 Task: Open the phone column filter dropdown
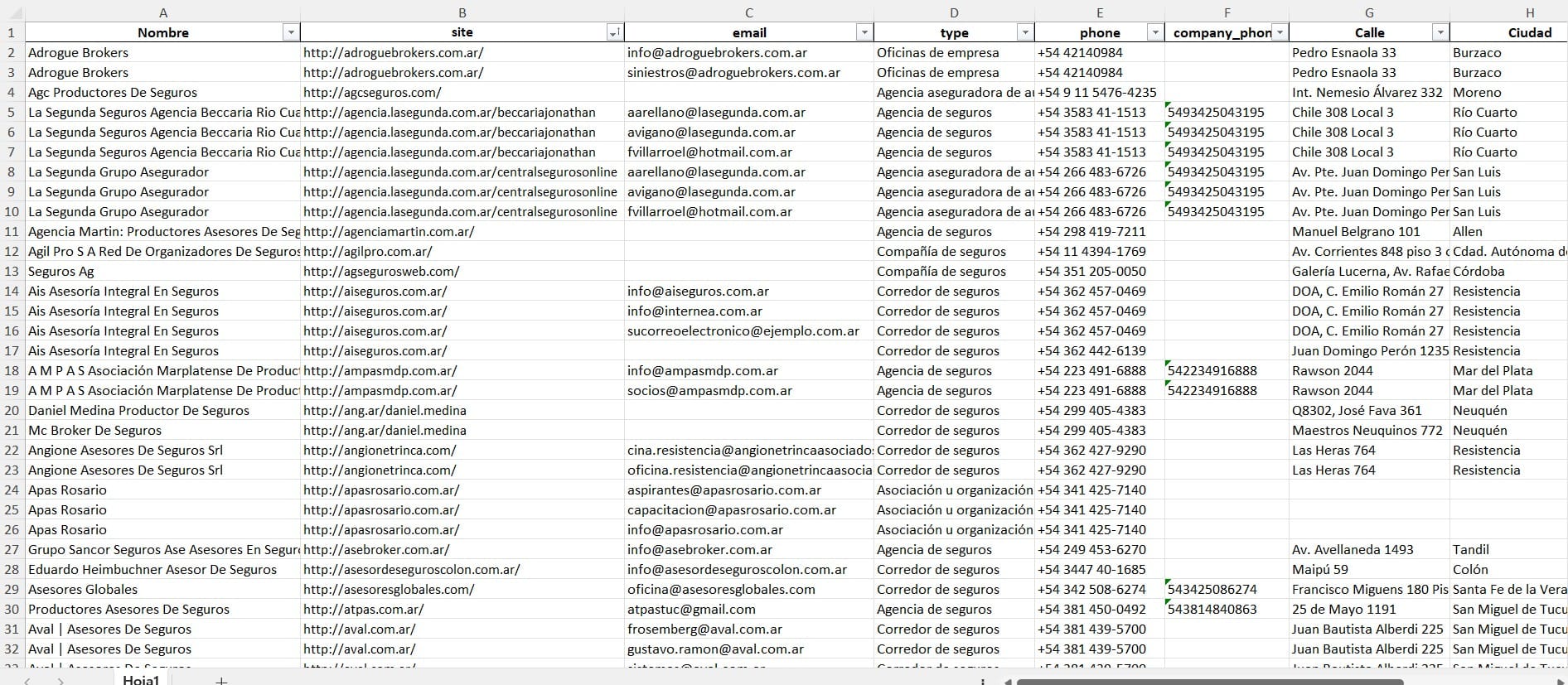click(x=1155, y=32)
